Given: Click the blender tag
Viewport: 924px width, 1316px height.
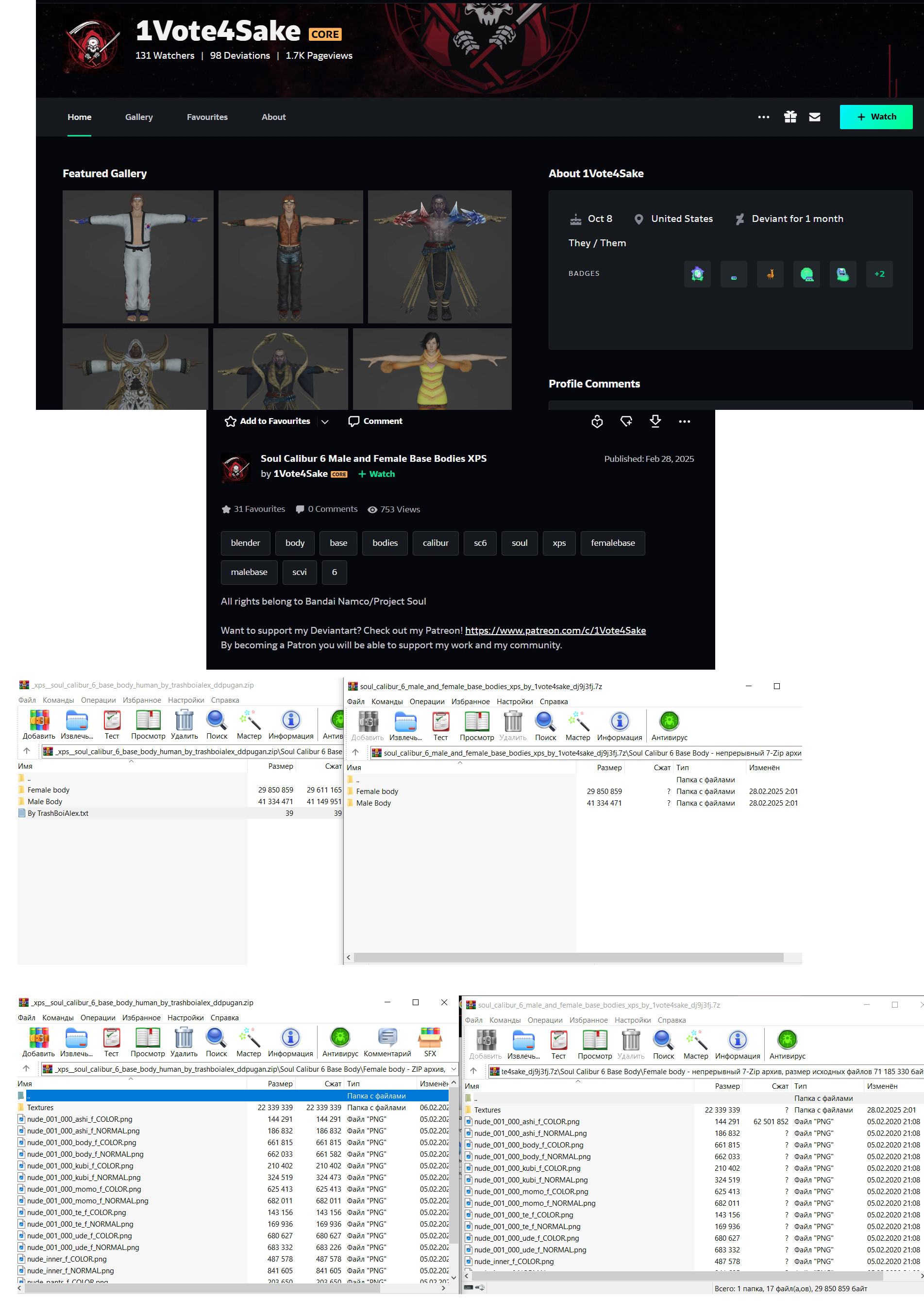Looking at the screenshot, I should coord(245,543).
